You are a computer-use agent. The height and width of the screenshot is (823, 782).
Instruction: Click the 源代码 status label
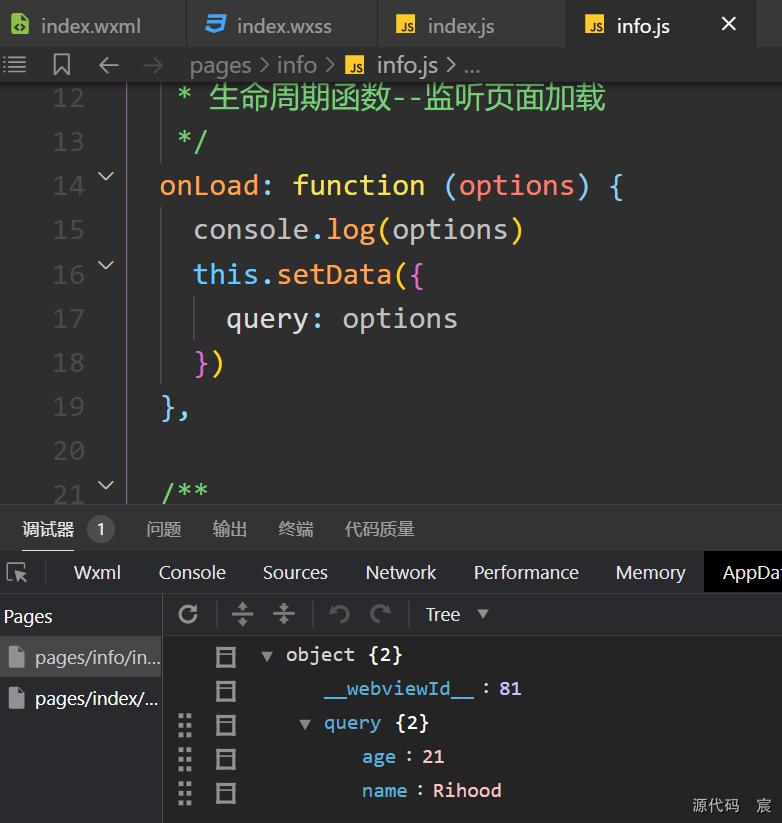coord(715,805)
